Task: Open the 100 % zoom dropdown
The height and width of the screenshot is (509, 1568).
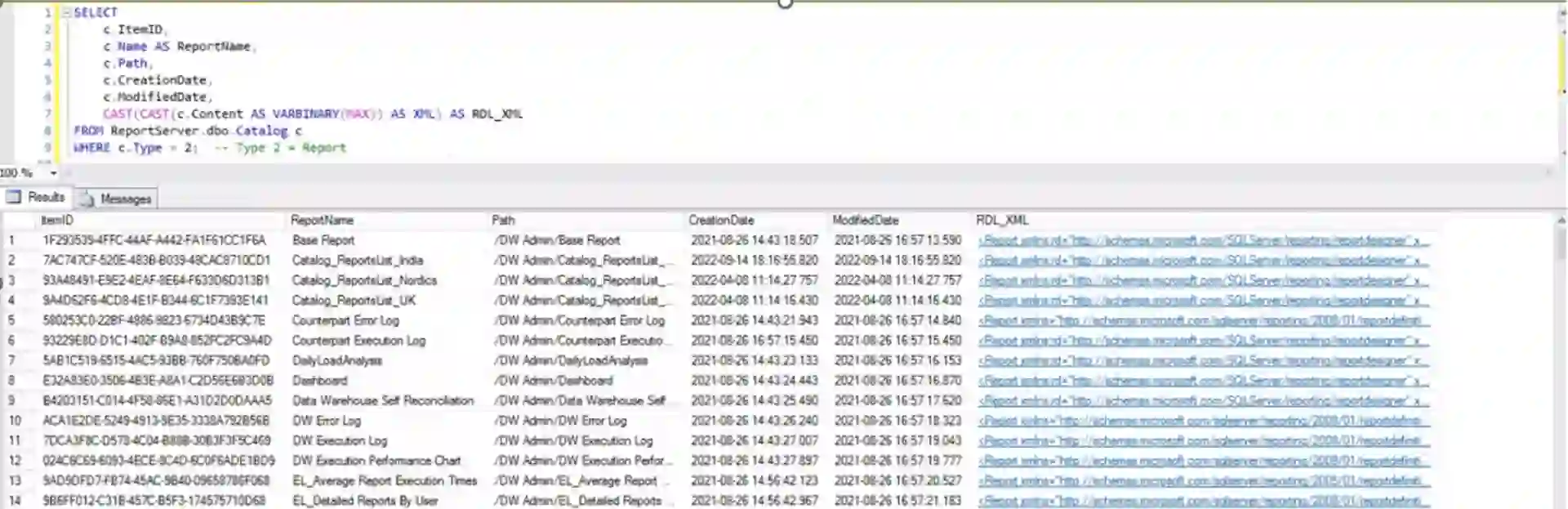Action: [54, 173]
